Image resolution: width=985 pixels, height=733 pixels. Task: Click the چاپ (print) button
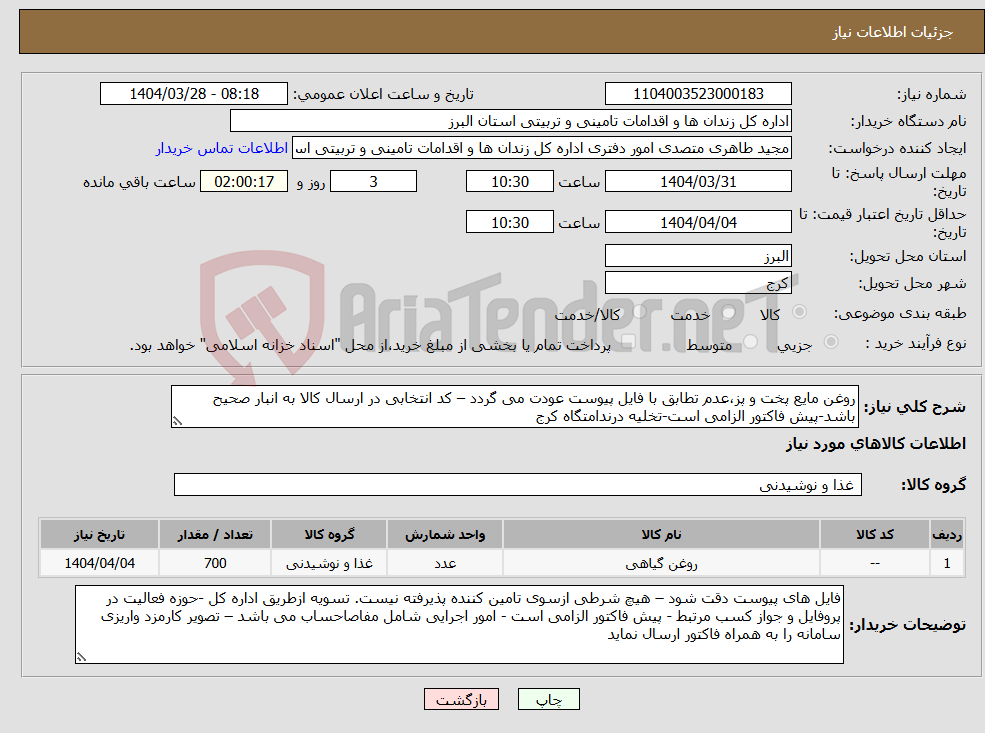548,699
